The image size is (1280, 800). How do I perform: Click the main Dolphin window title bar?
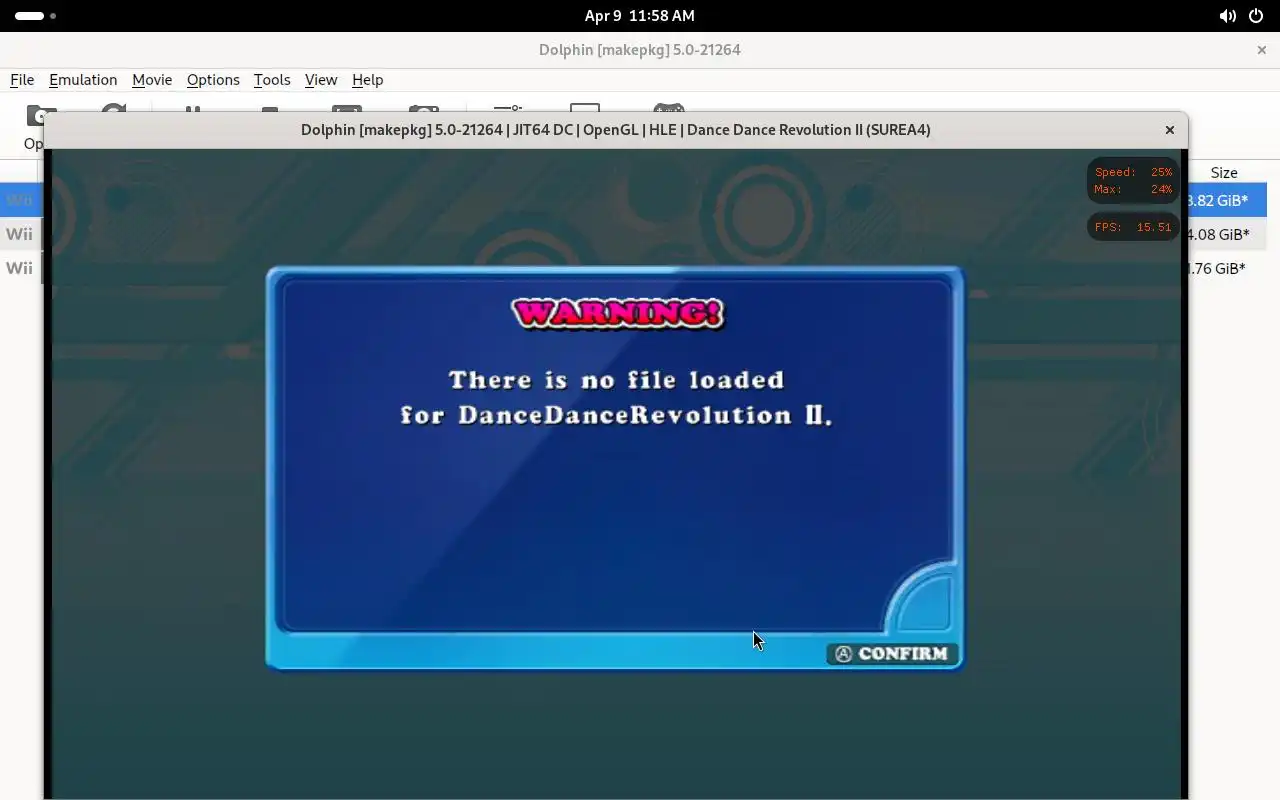coord(640,49)
